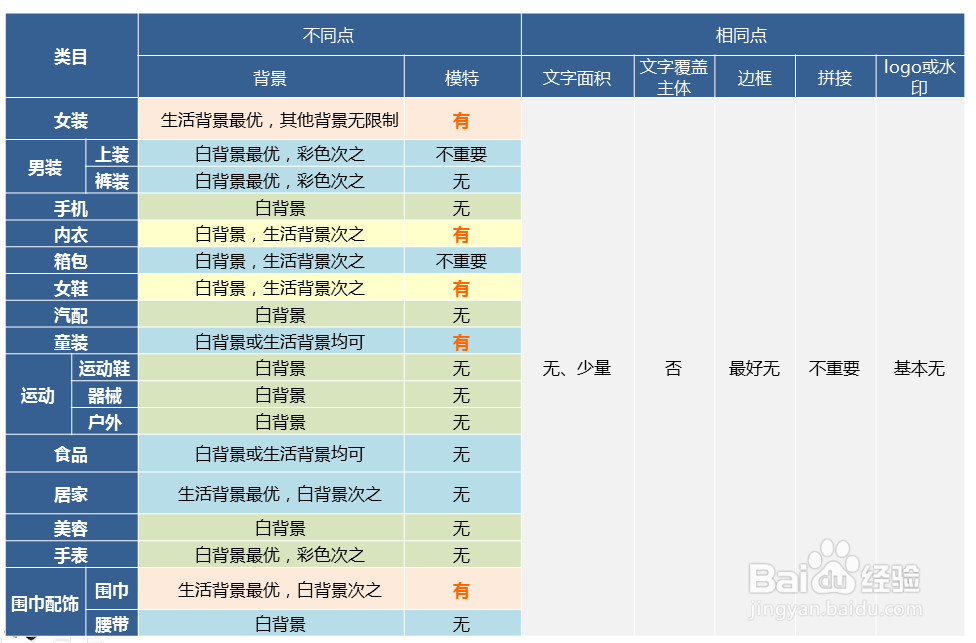Expand the 运动 category group
976x643 pixels.
click(x=40, y=395)
